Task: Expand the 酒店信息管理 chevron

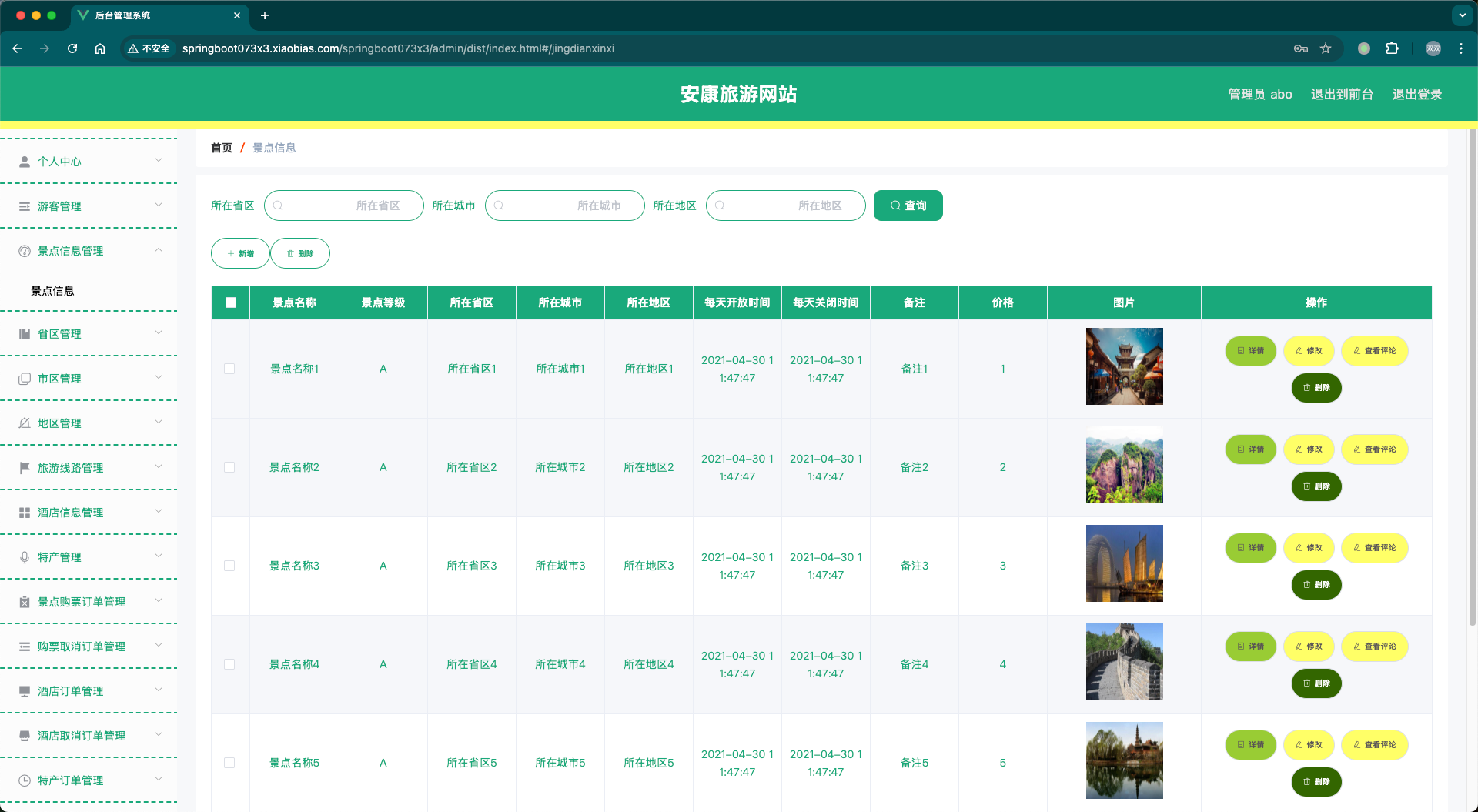Action: click(159, 512)
